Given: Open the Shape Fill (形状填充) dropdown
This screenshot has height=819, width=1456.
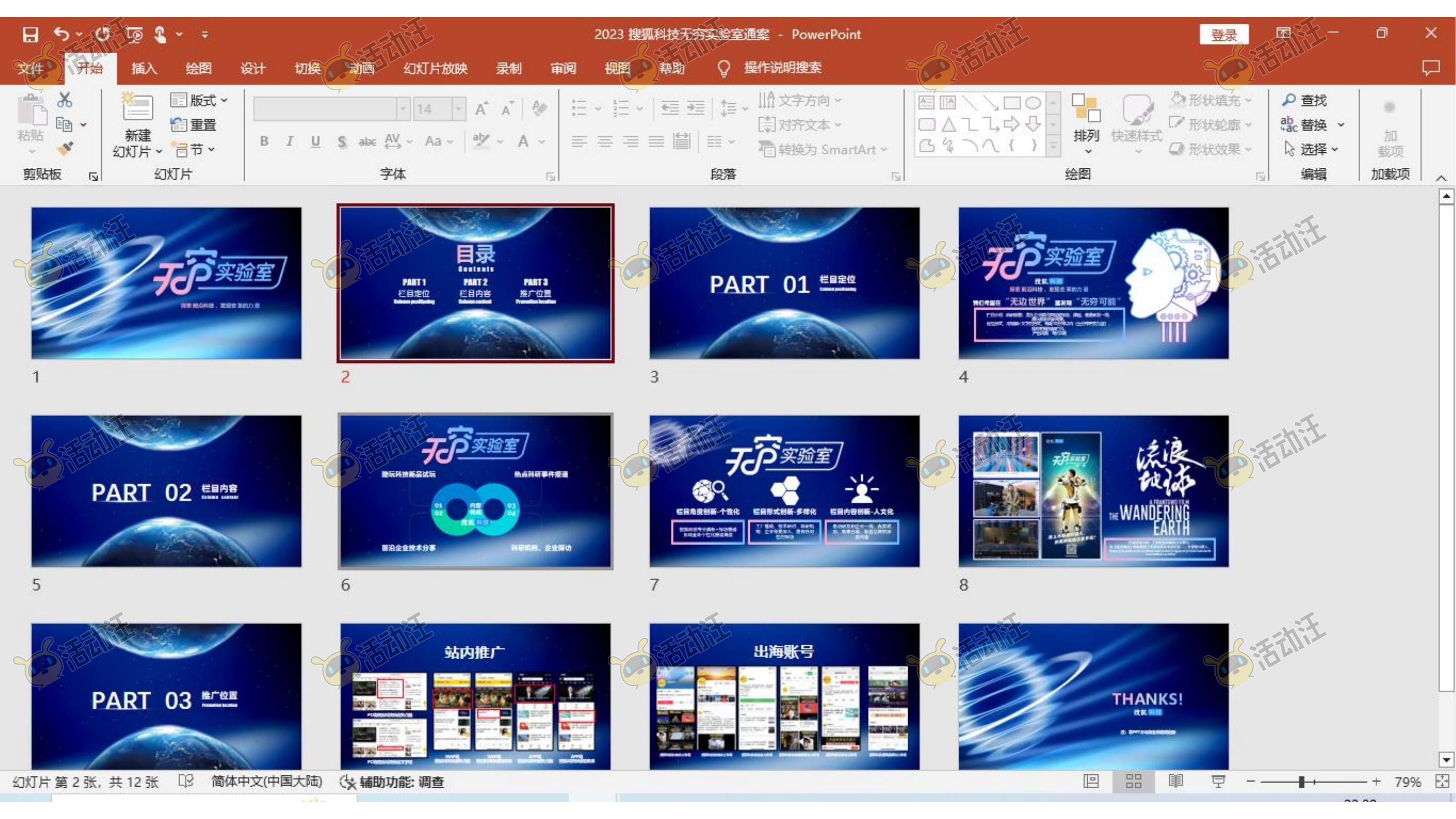Looking at the screenshot, I should 1211,100.
